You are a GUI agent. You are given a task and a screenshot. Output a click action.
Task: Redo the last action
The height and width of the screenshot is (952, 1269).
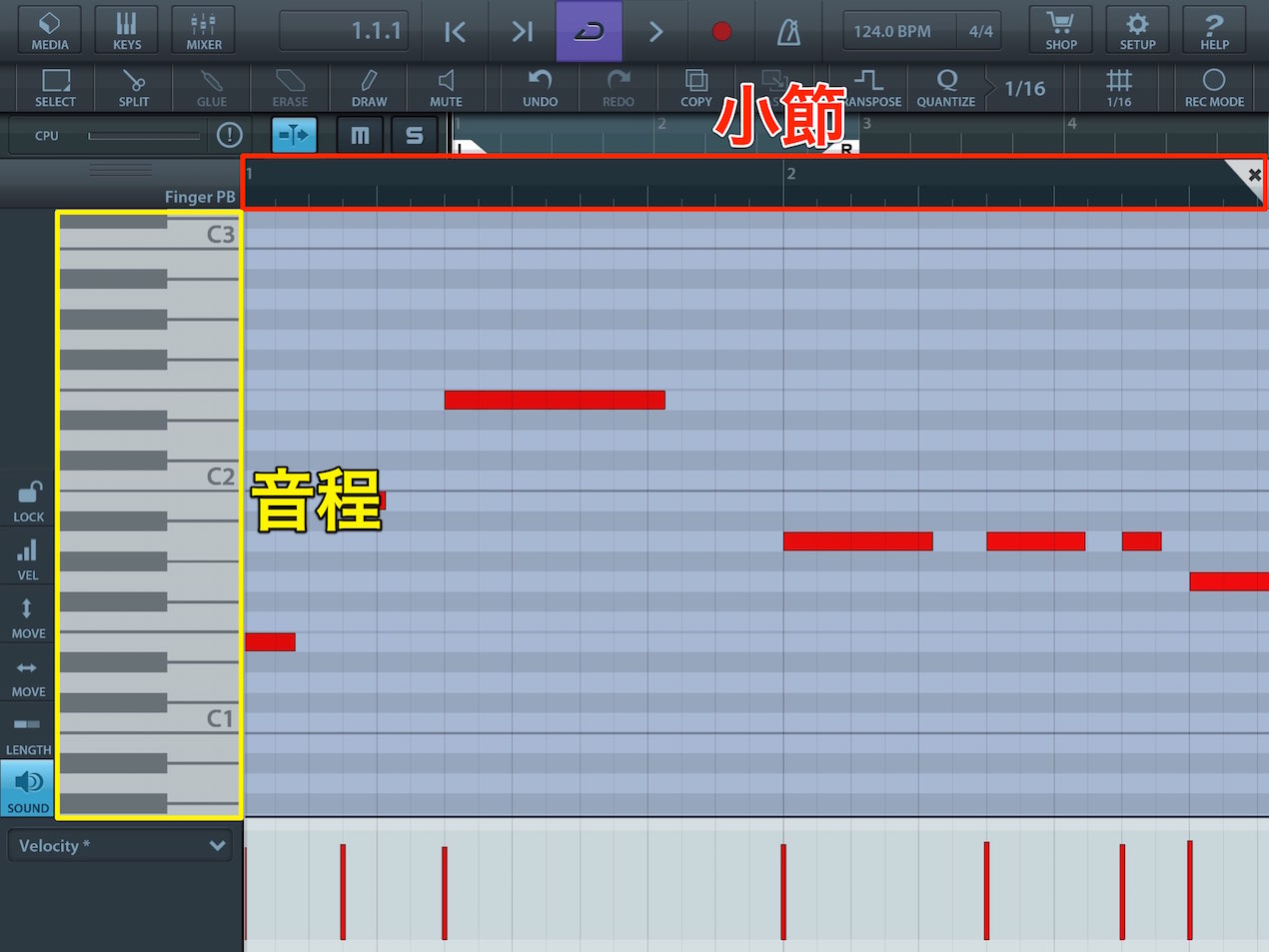point(618,88)
